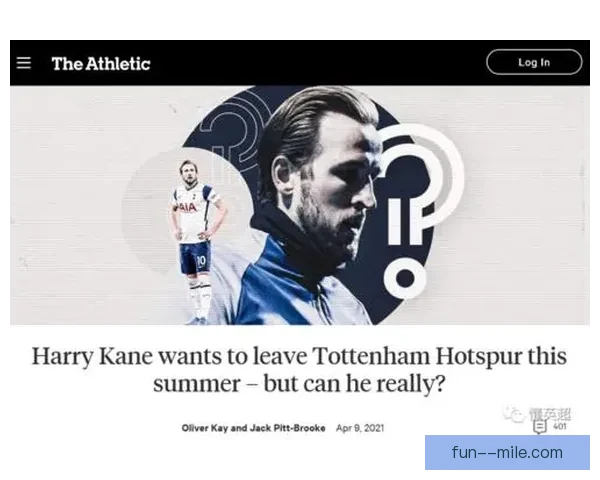Click the fun--mile.com blue banner

[507, 452]
